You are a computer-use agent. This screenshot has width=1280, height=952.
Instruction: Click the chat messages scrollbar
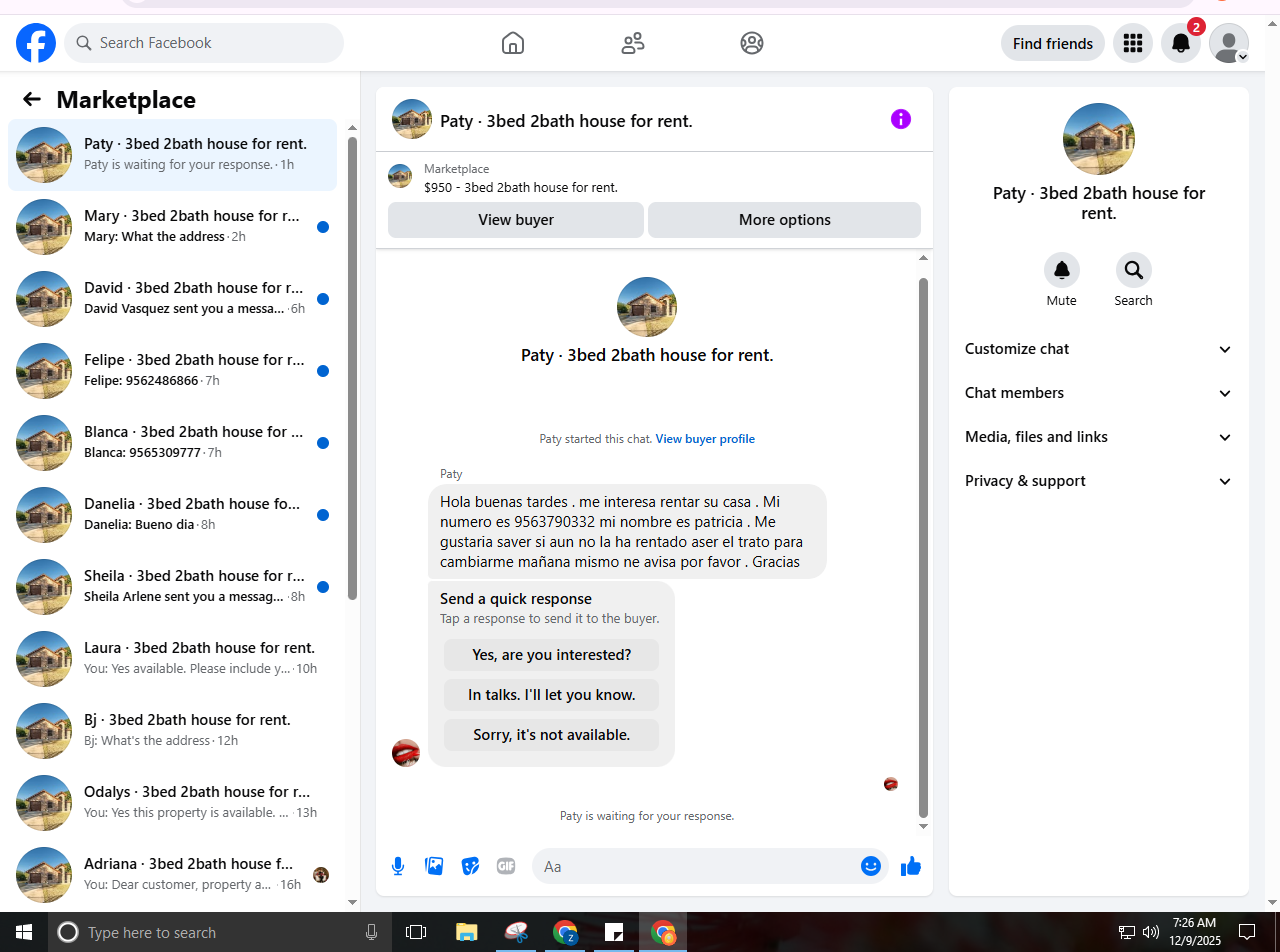click(x=924, y=548)
